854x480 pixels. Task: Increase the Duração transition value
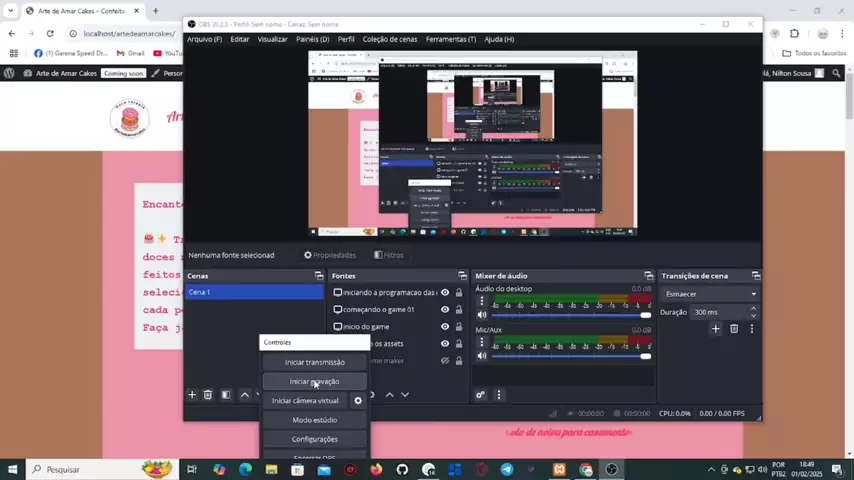753,309
